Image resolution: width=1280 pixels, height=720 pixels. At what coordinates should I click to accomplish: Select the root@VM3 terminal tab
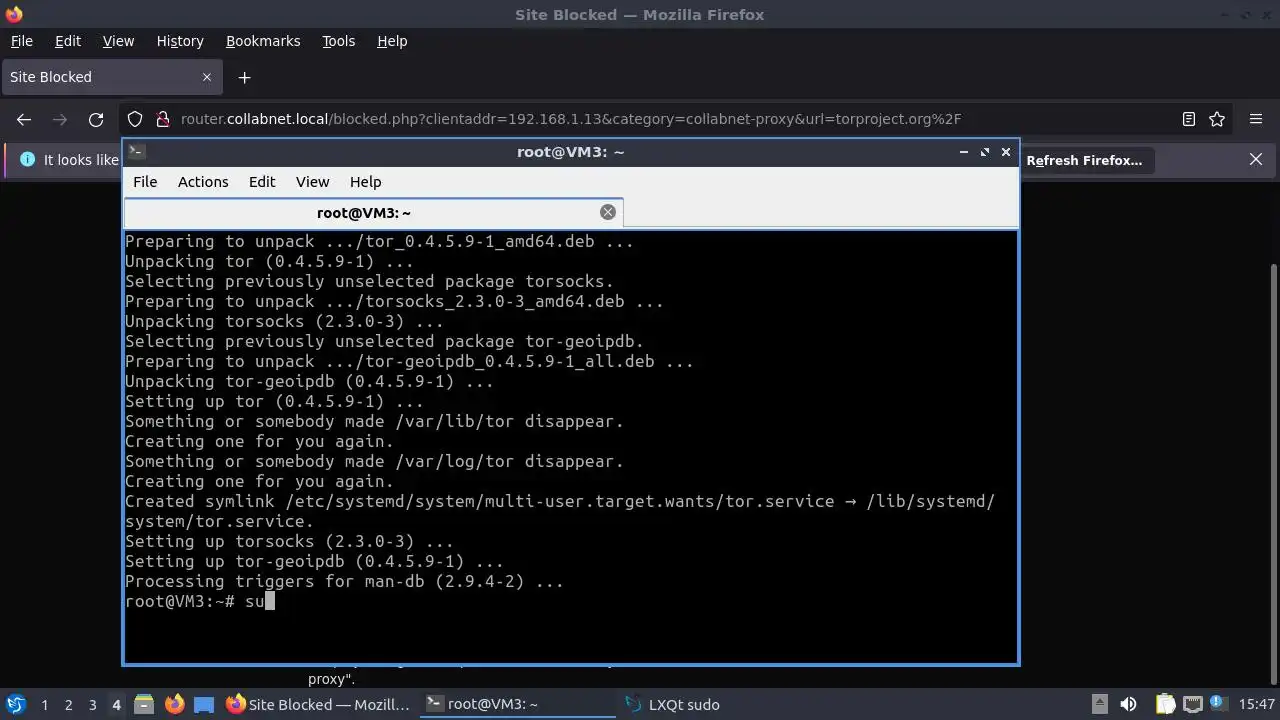pyautogui.click(x=373, y=212)
